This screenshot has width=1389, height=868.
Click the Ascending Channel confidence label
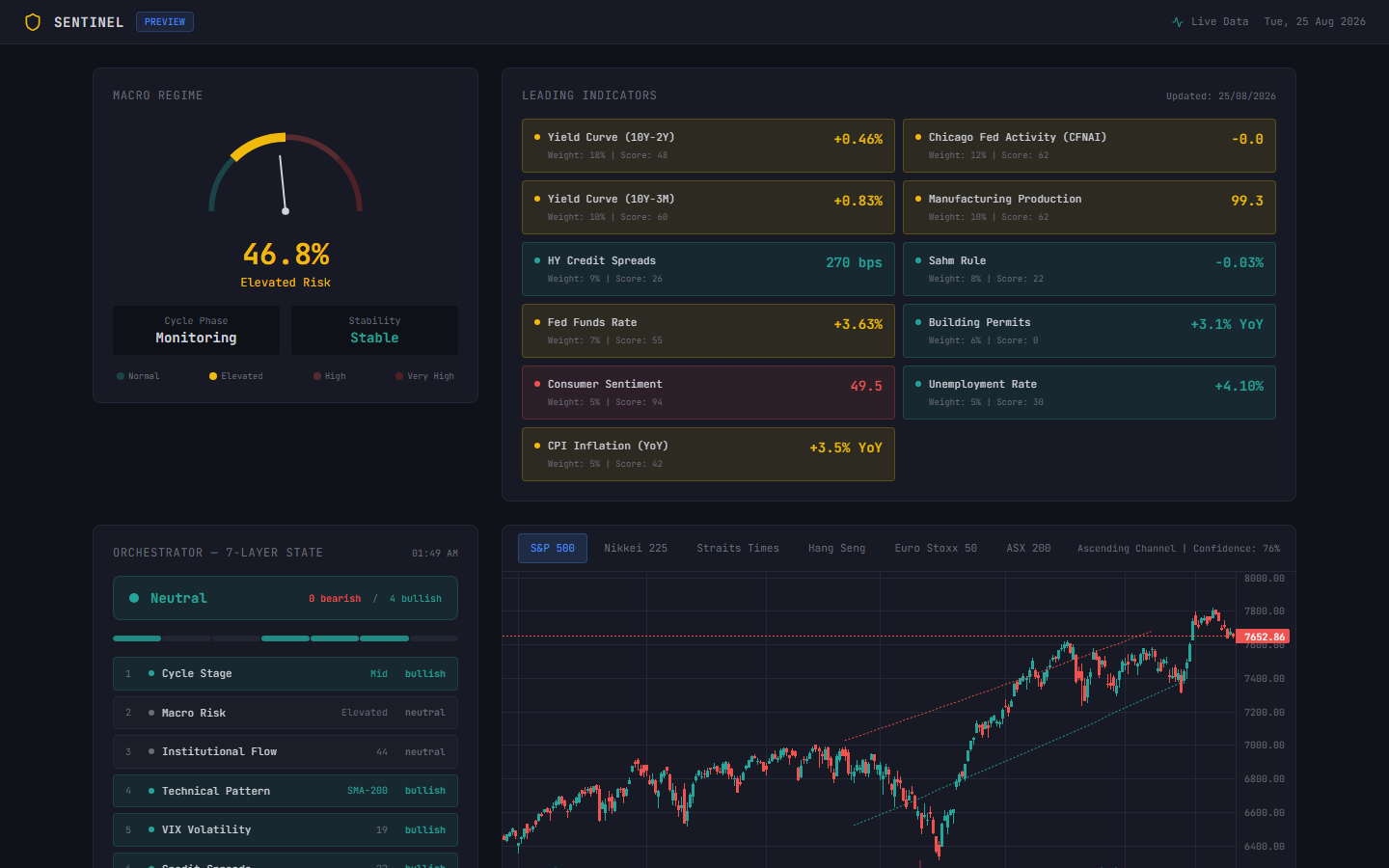[1179, 549]
